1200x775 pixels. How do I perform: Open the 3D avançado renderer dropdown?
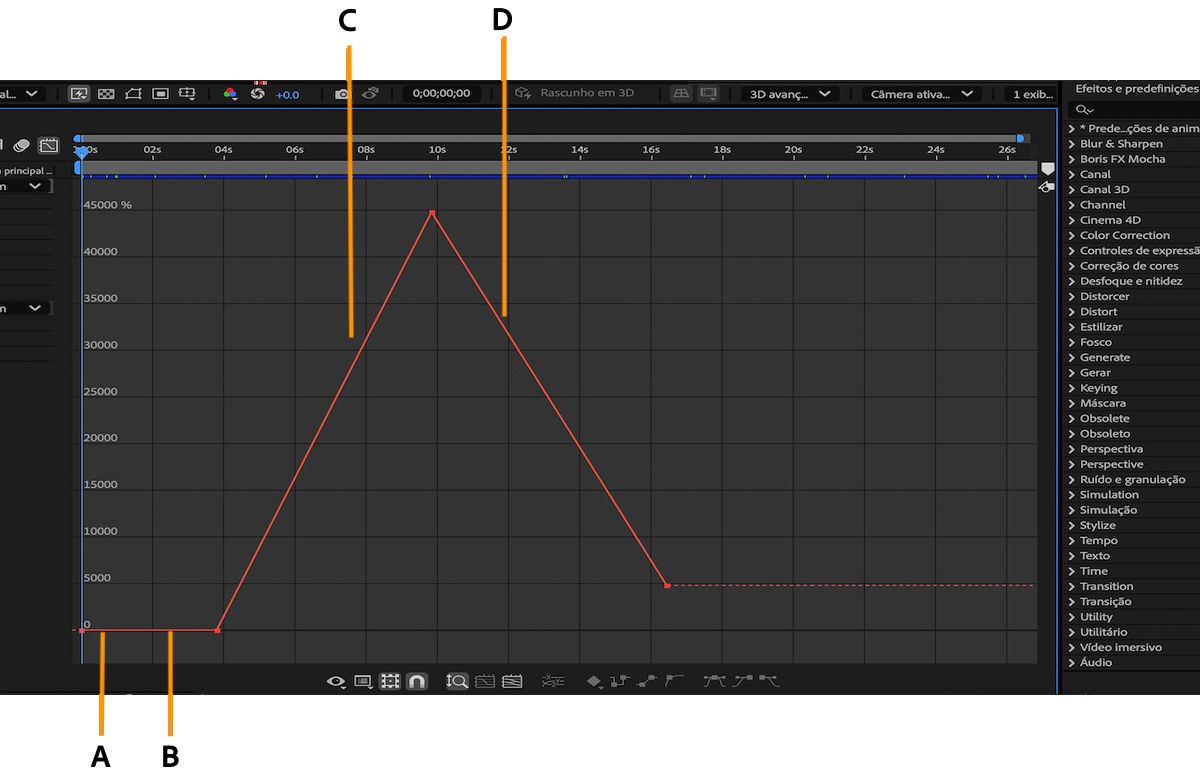point(790,94)
